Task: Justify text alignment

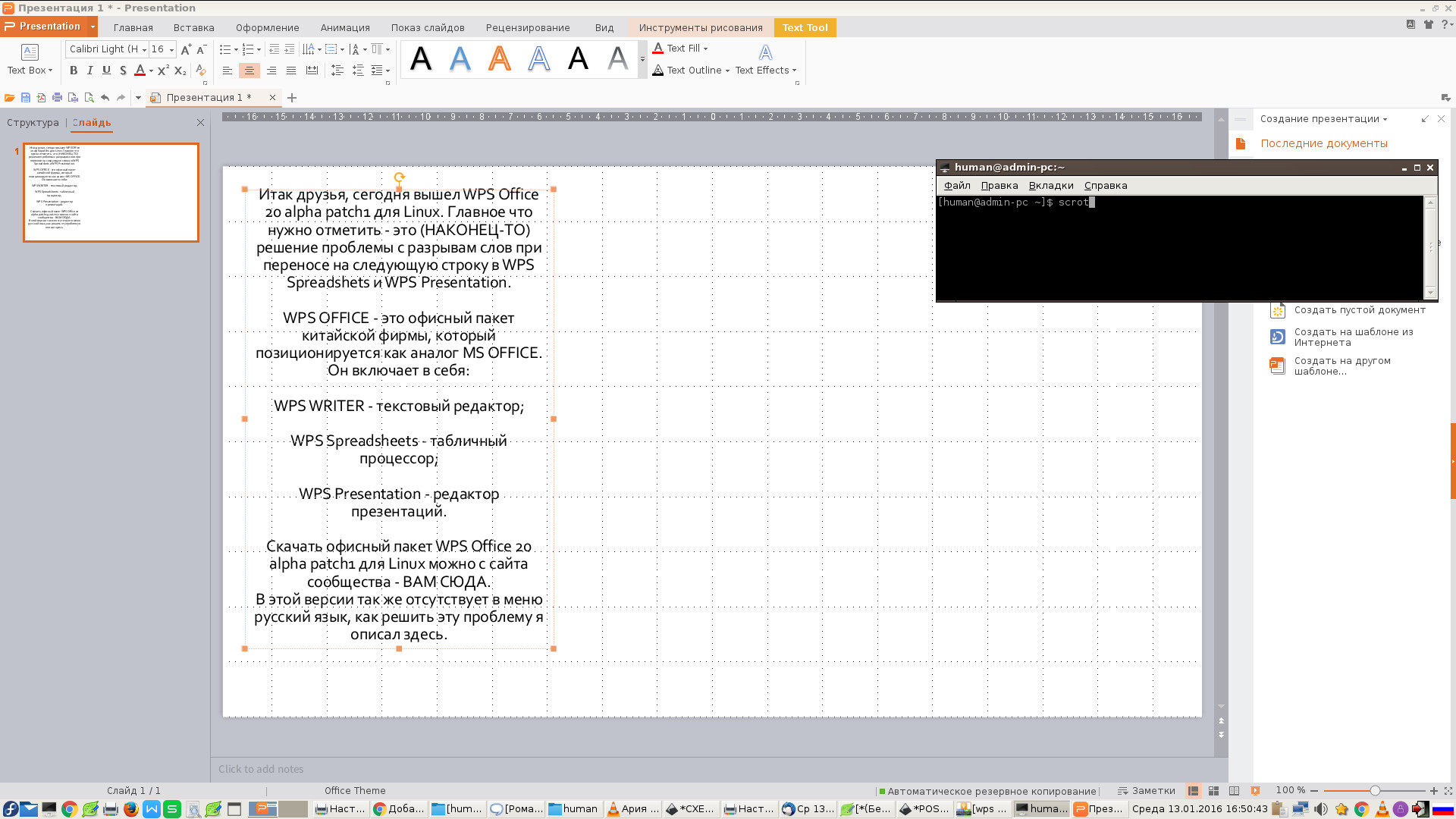Action: click(x=291, y=71)
